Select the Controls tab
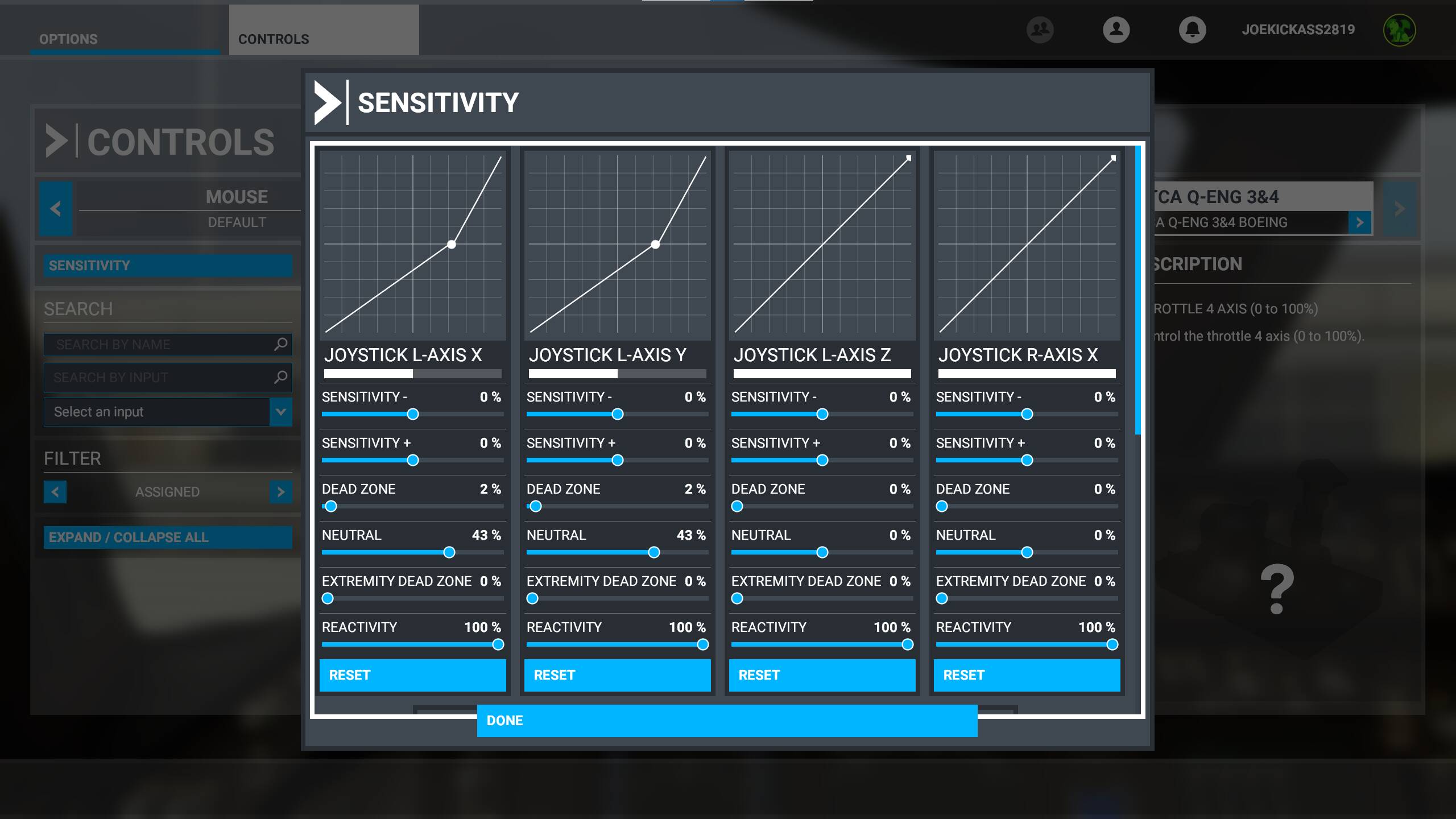 coord(273,39)
